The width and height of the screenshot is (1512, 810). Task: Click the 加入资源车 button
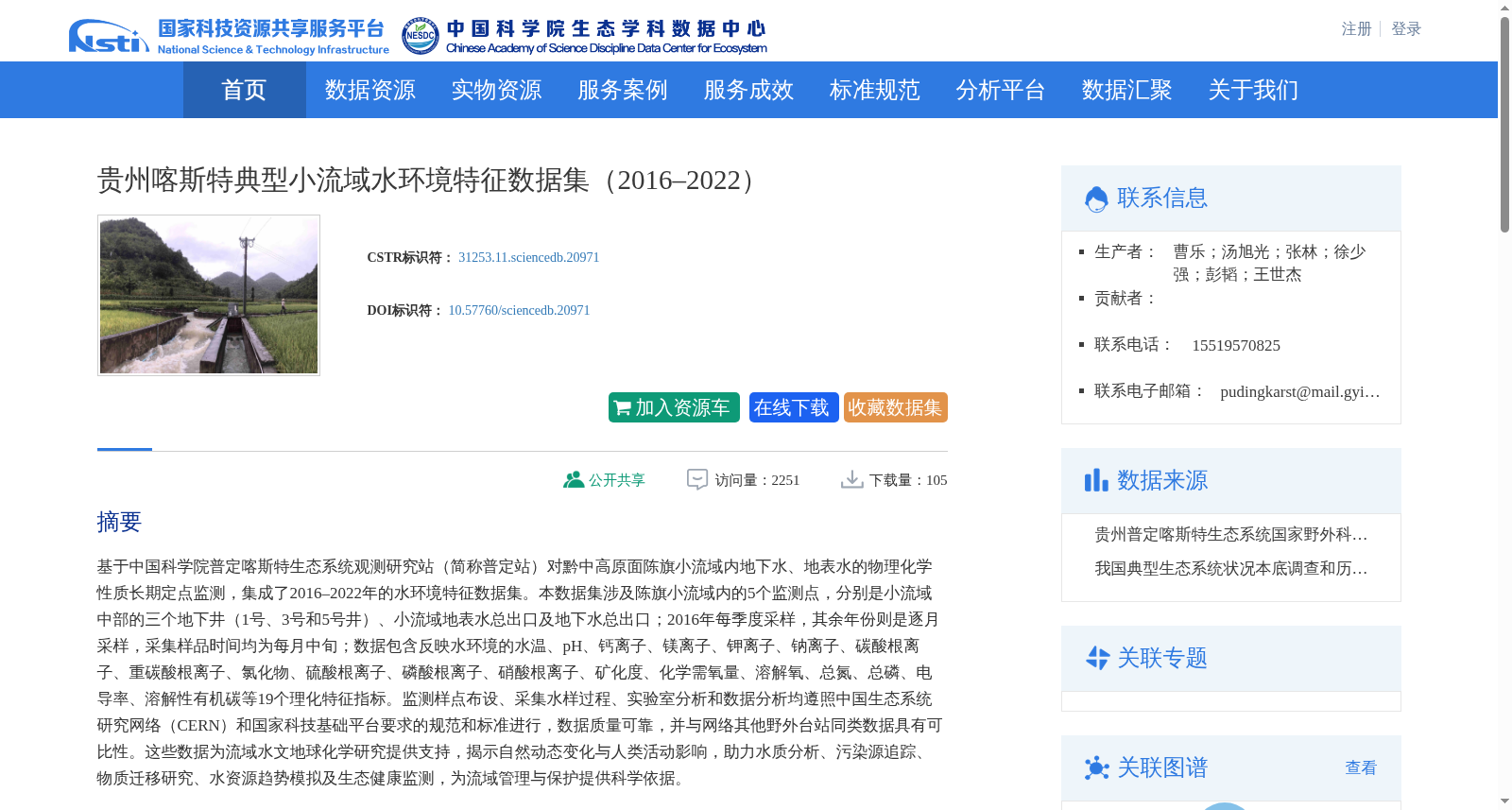(674, 407)
